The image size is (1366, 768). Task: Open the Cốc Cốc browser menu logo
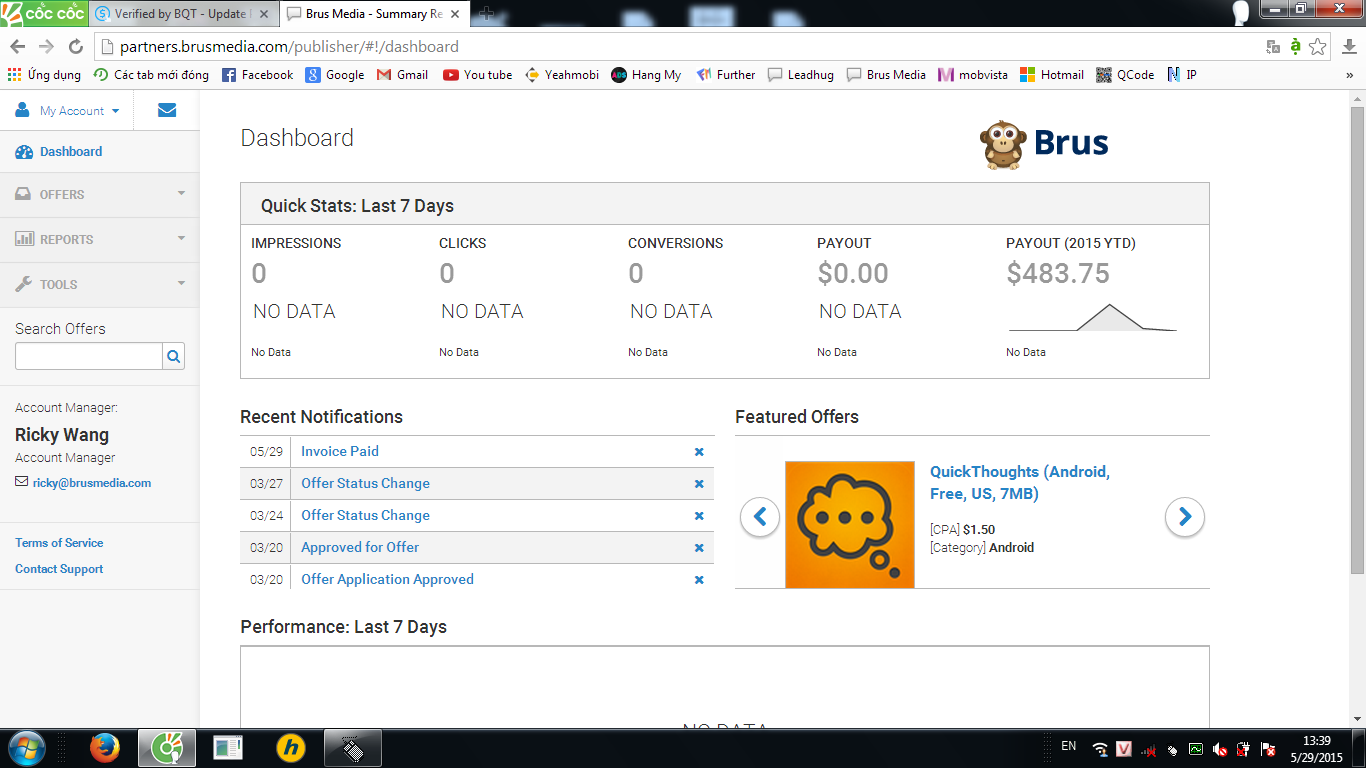43,13
